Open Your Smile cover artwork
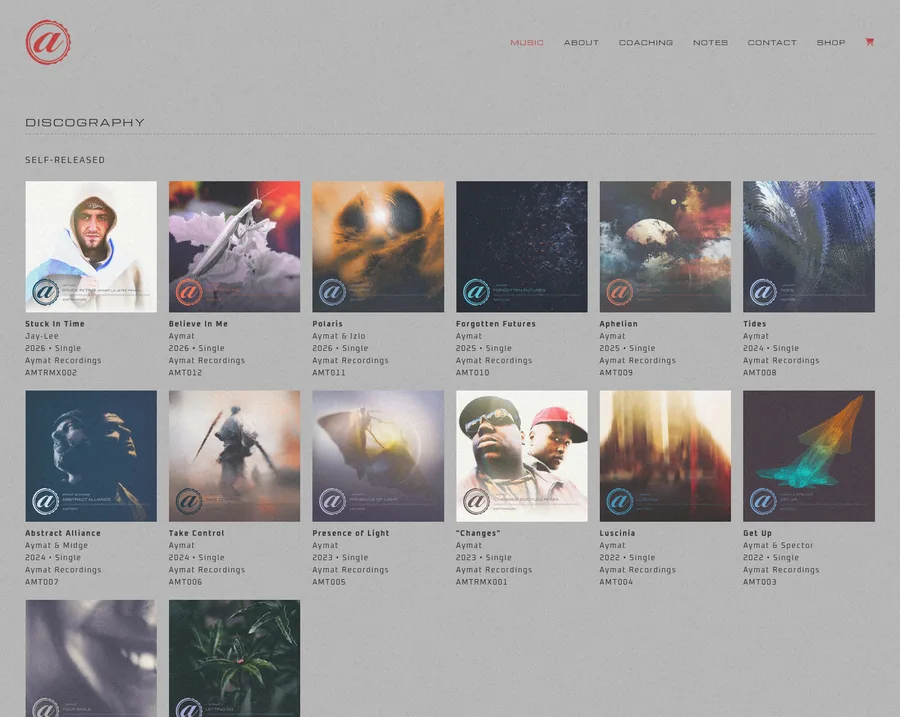The image size is (900, 717). click(x=91, y=658)
